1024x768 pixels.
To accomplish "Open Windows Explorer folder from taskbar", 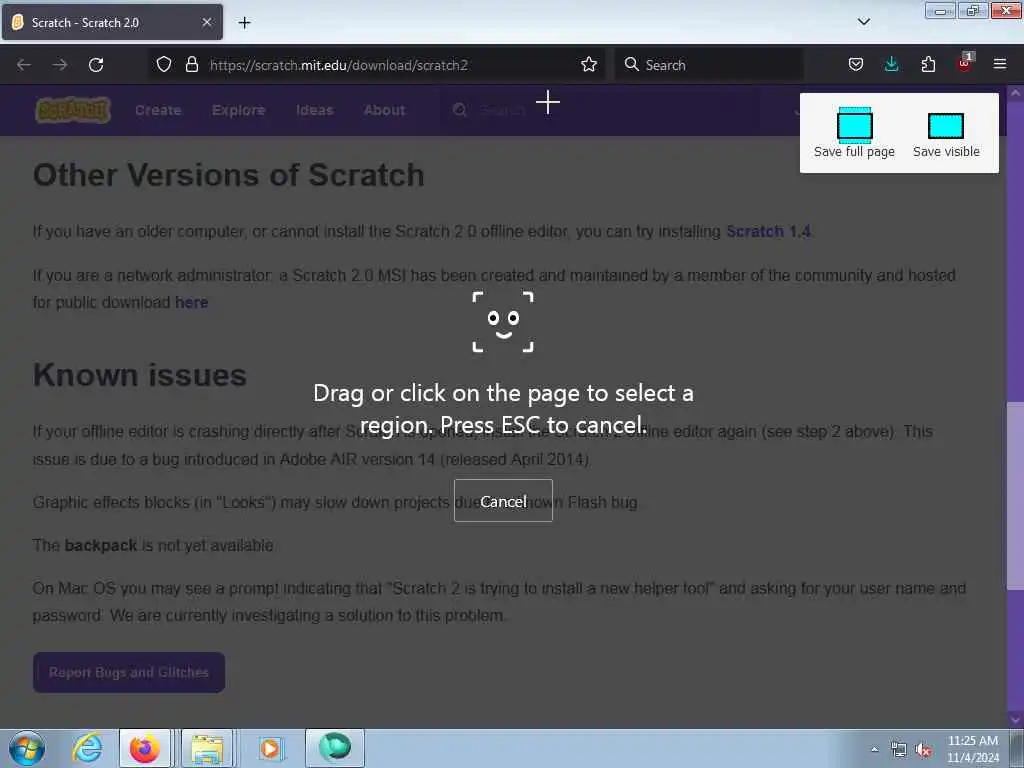I will (207, 748).
